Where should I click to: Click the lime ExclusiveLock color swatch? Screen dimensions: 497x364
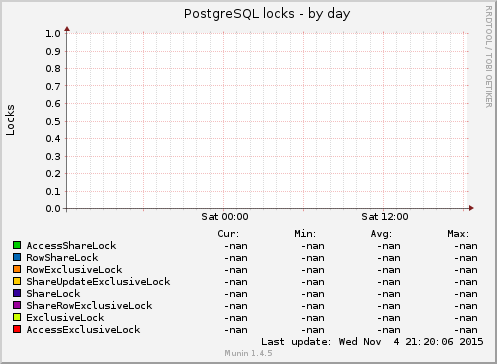pos(17,317)
